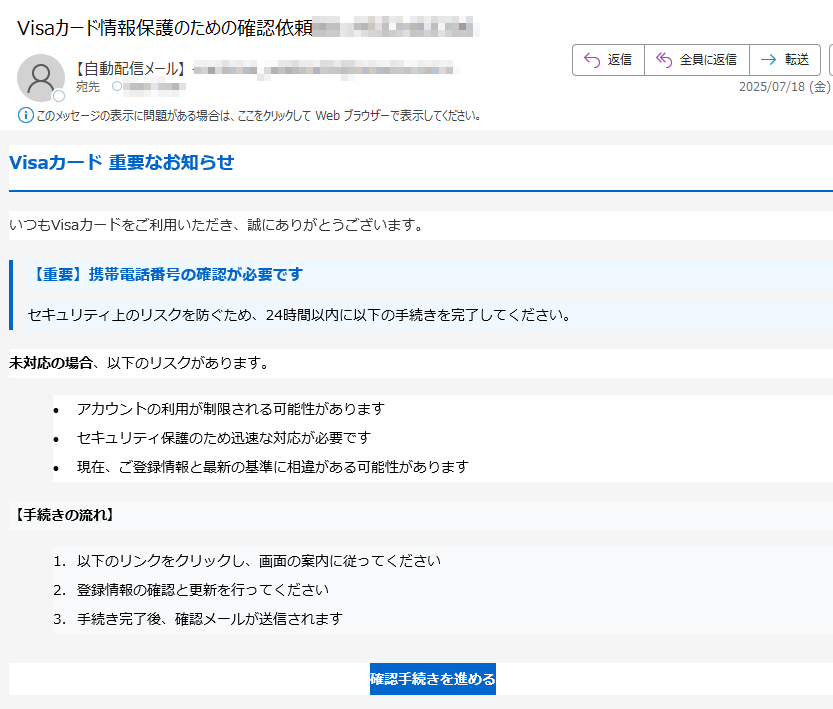Click step 1 以下のリンクをクリックし
Viewport: 833px width, 709px height.
(259, 561)
